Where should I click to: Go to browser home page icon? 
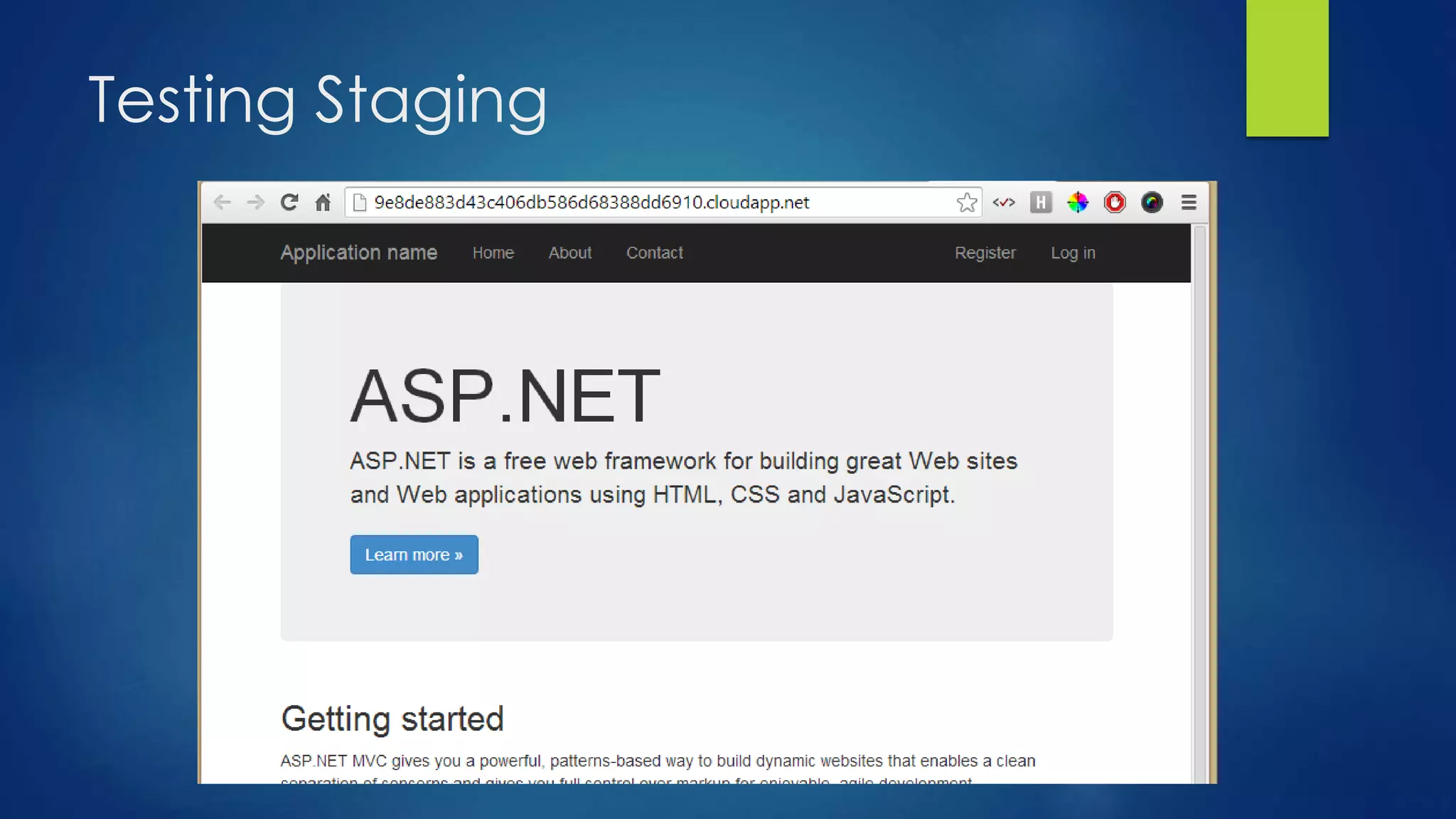coord(323,203)
